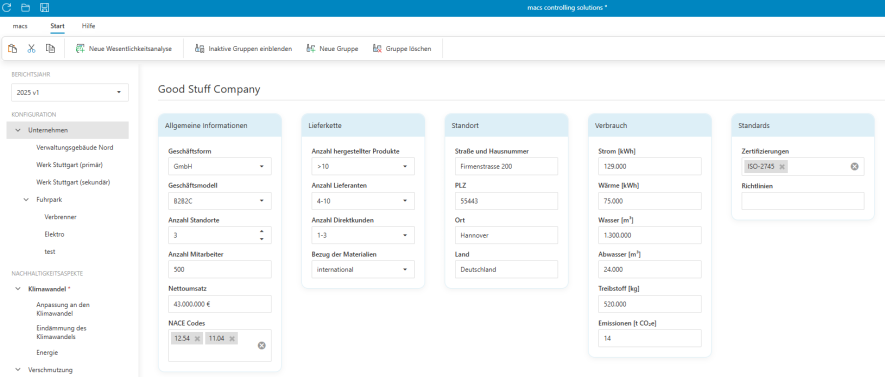This screenshot has width=885, height=377.
Task: Click the Good Stuff Company heading
Action: [x=209, y=89]
